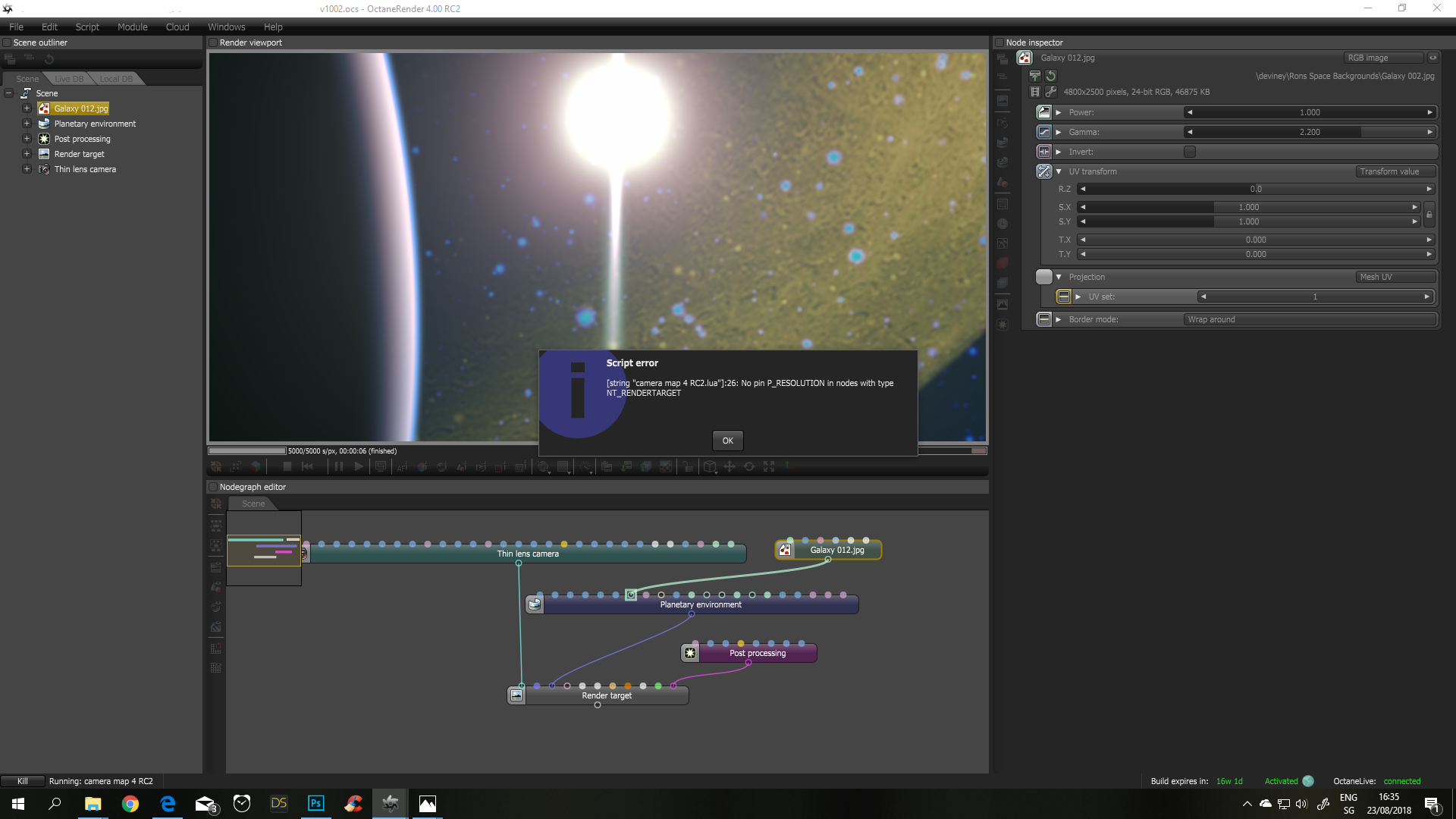Toggle the Render viewport panel checkbox
Viewport: 1456px width, 819px height.
click(x=213, y=42)
